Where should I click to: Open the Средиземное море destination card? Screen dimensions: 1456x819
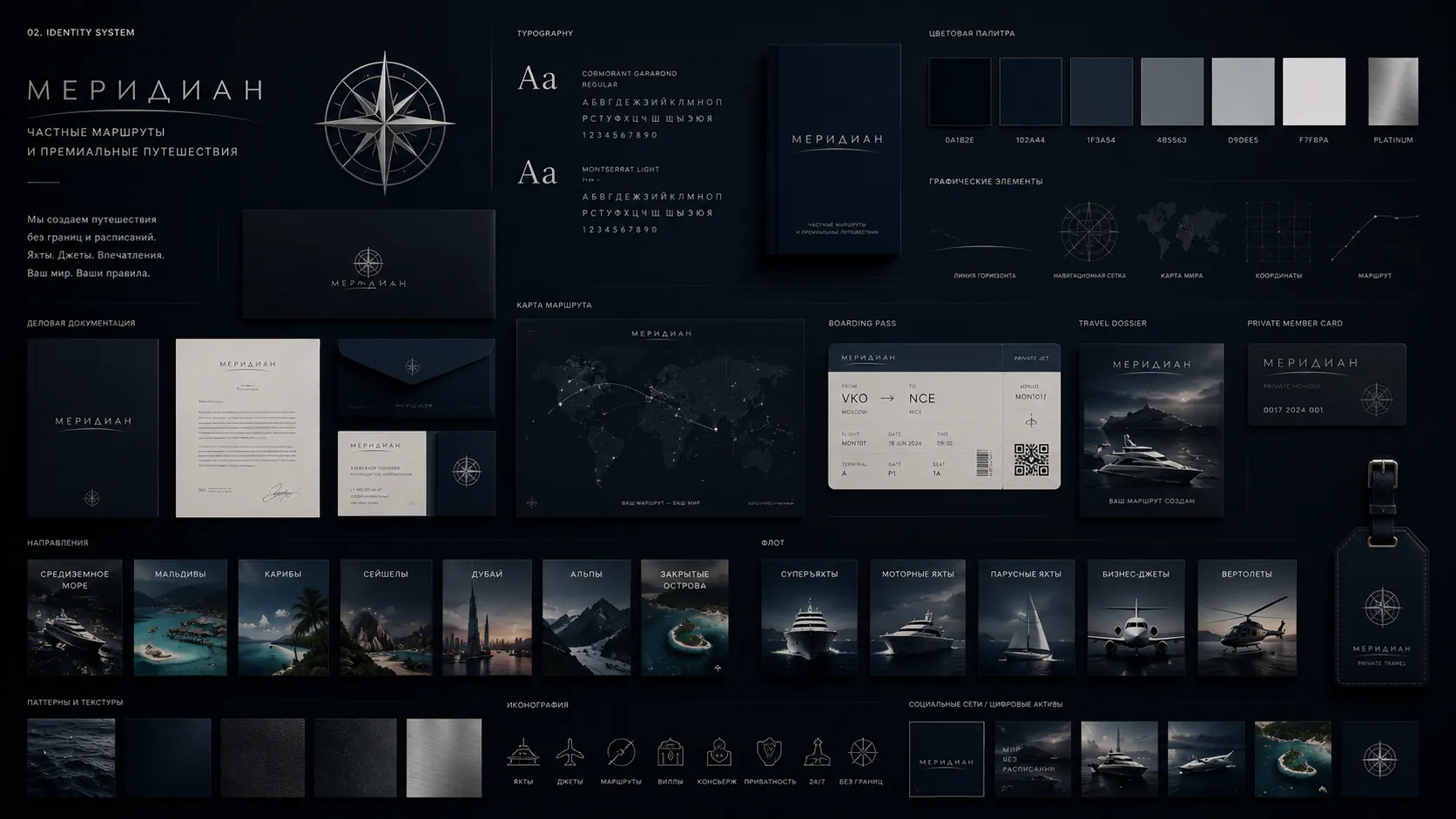tap(75, 617)
